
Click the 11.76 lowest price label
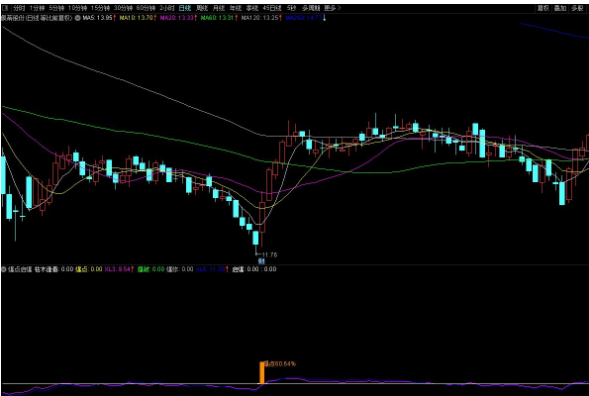point(269,255)
